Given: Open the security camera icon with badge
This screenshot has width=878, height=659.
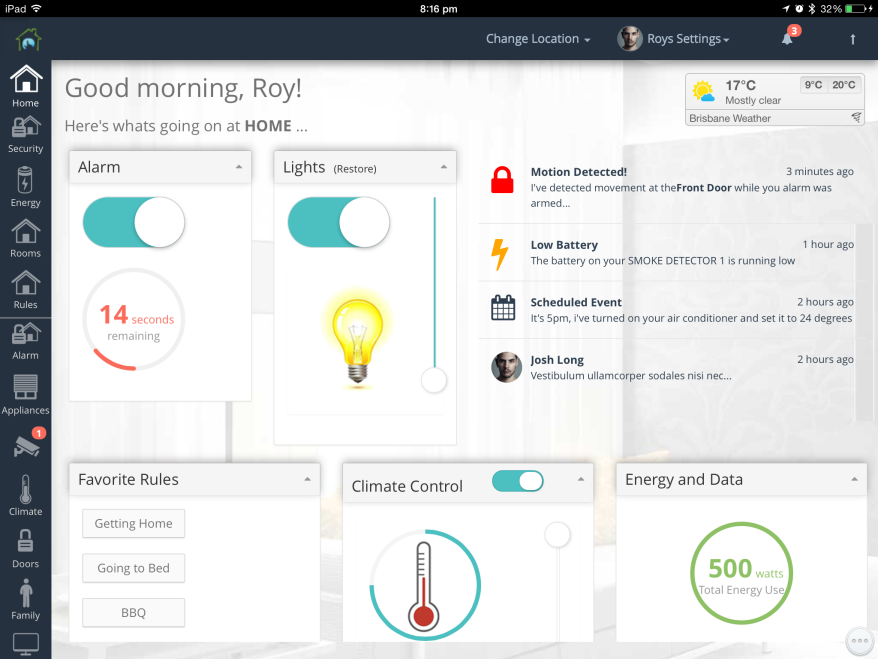Looking at the screenshot, I should pyautogui.click(x=27, y=445).
